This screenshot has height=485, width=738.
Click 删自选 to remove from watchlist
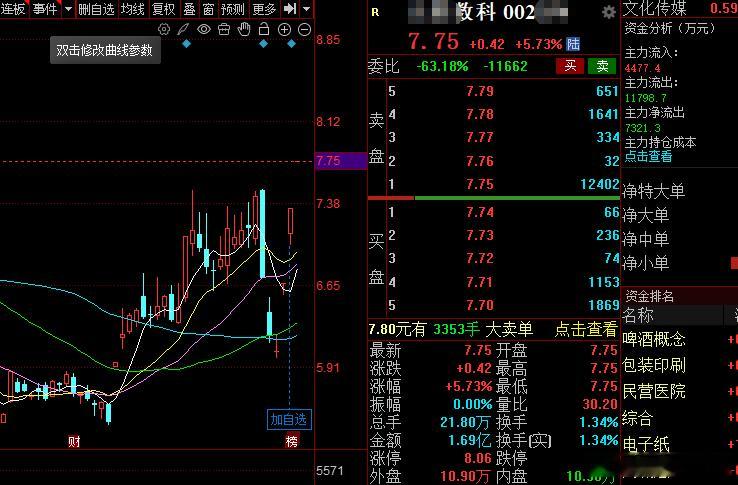point(96,8)
